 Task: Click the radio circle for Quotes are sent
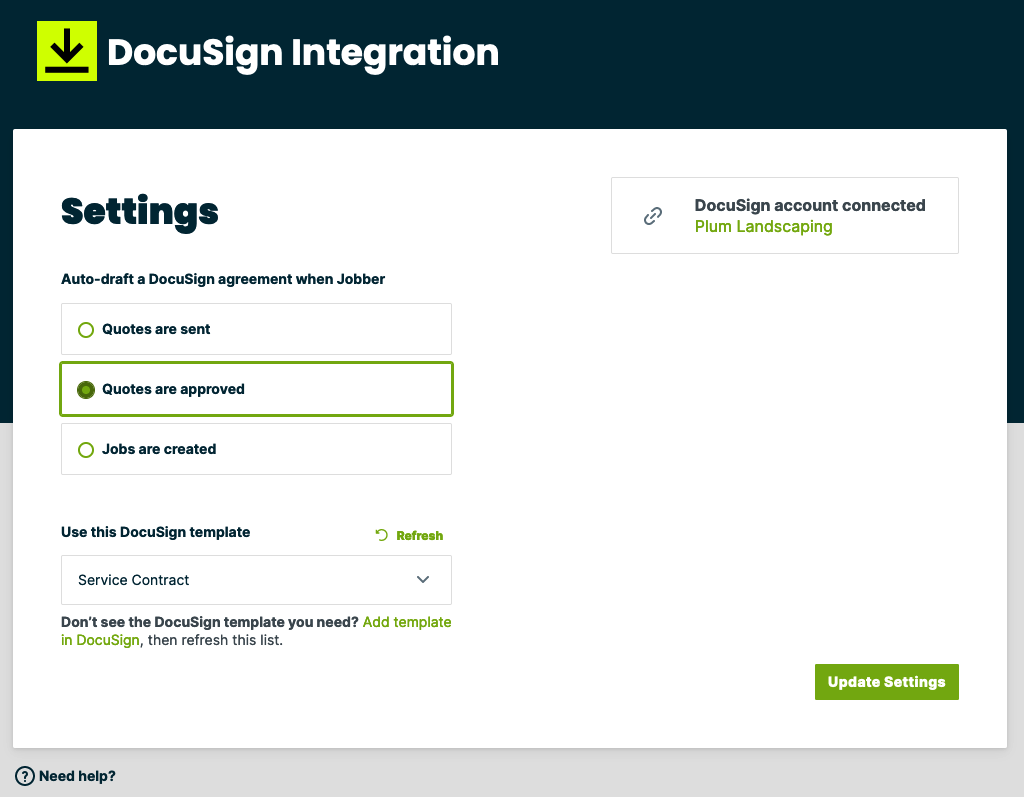(x=86, y=329)
